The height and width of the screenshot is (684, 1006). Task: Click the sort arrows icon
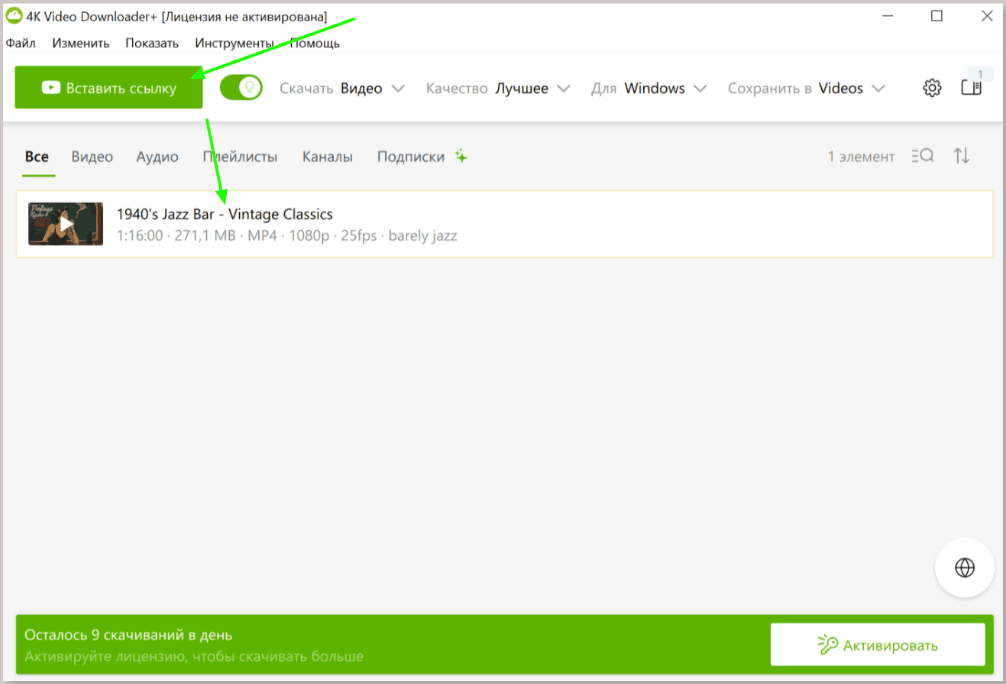[961, 156]
